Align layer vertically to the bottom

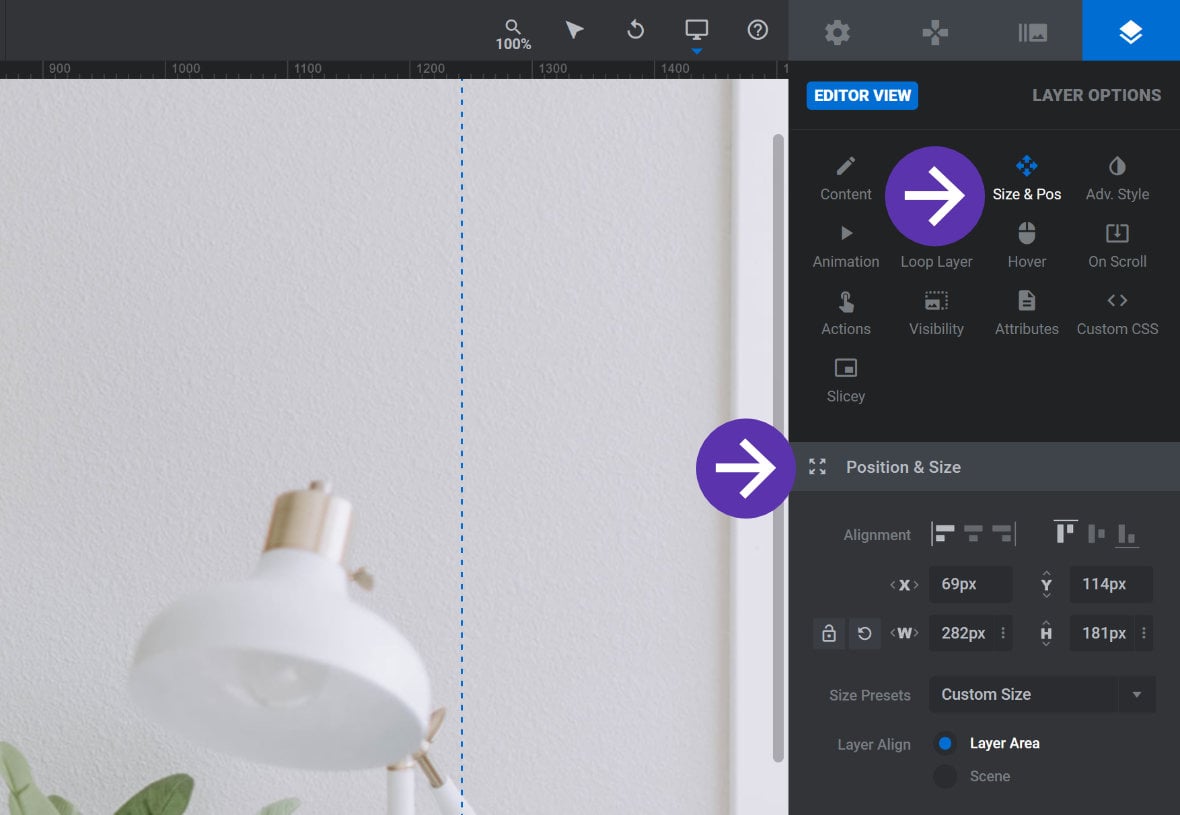(x=1126, y=535)
